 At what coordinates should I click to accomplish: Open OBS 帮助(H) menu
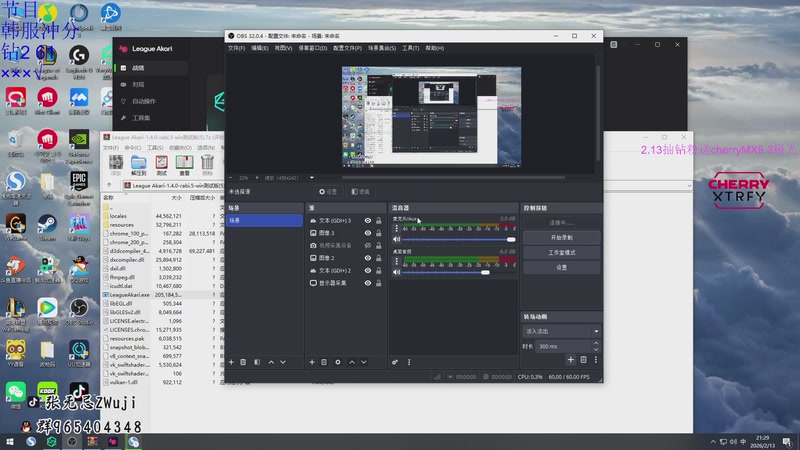point(434,48)
